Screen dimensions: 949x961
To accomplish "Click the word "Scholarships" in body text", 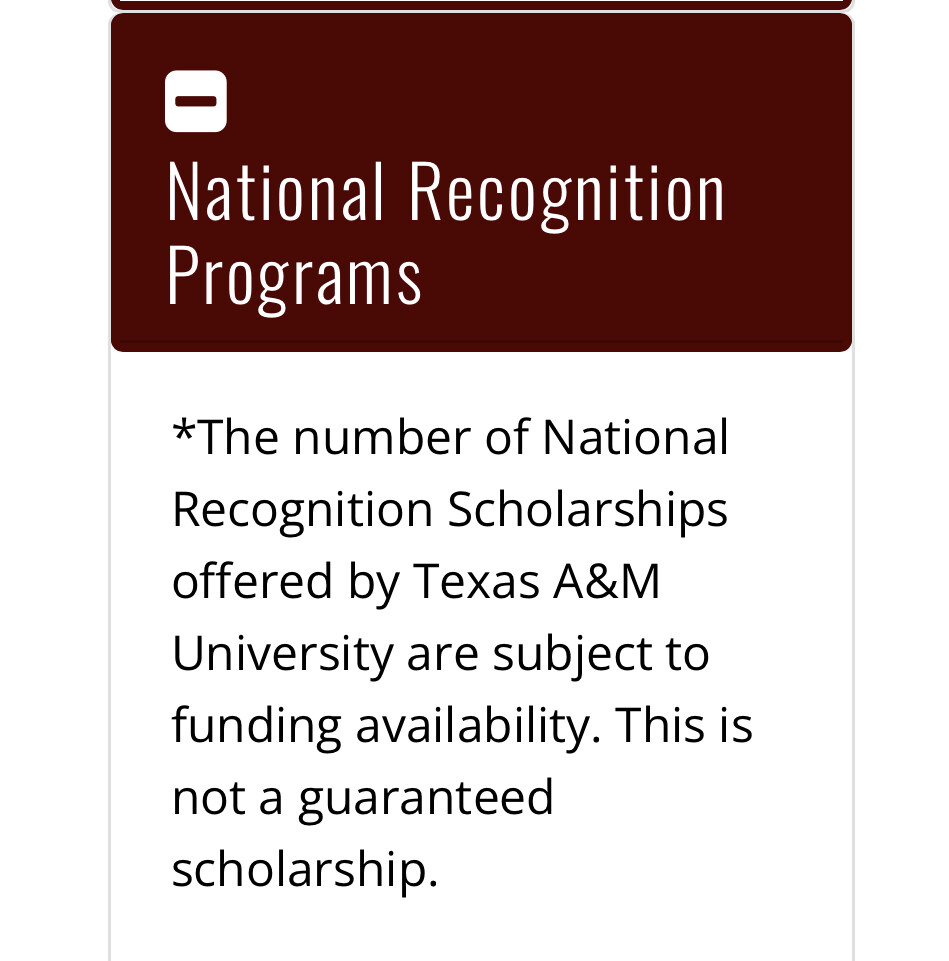I will click(x=587, y=511).
